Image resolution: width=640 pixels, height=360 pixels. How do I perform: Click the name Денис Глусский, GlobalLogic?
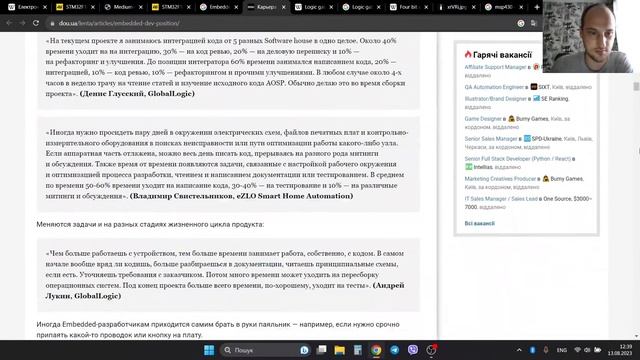[137, 93]
